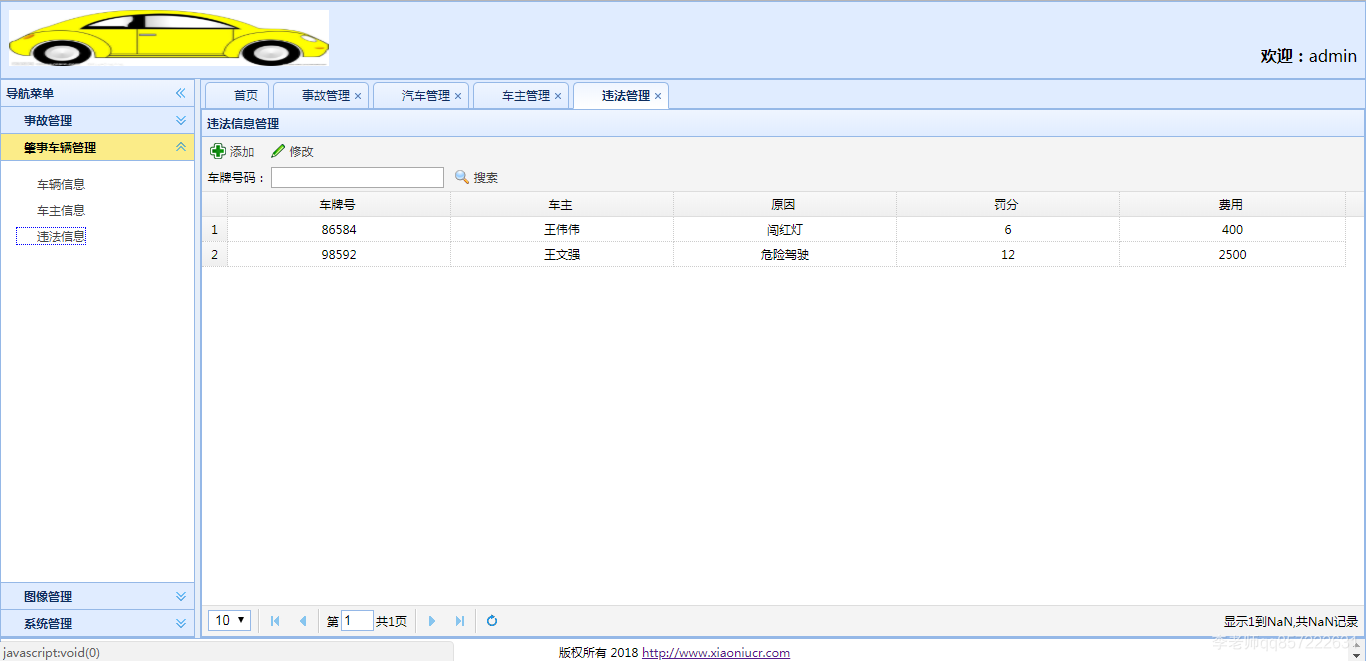
Task: Open the www.xiaoniucr.com footer link
Action: [716, 653]
